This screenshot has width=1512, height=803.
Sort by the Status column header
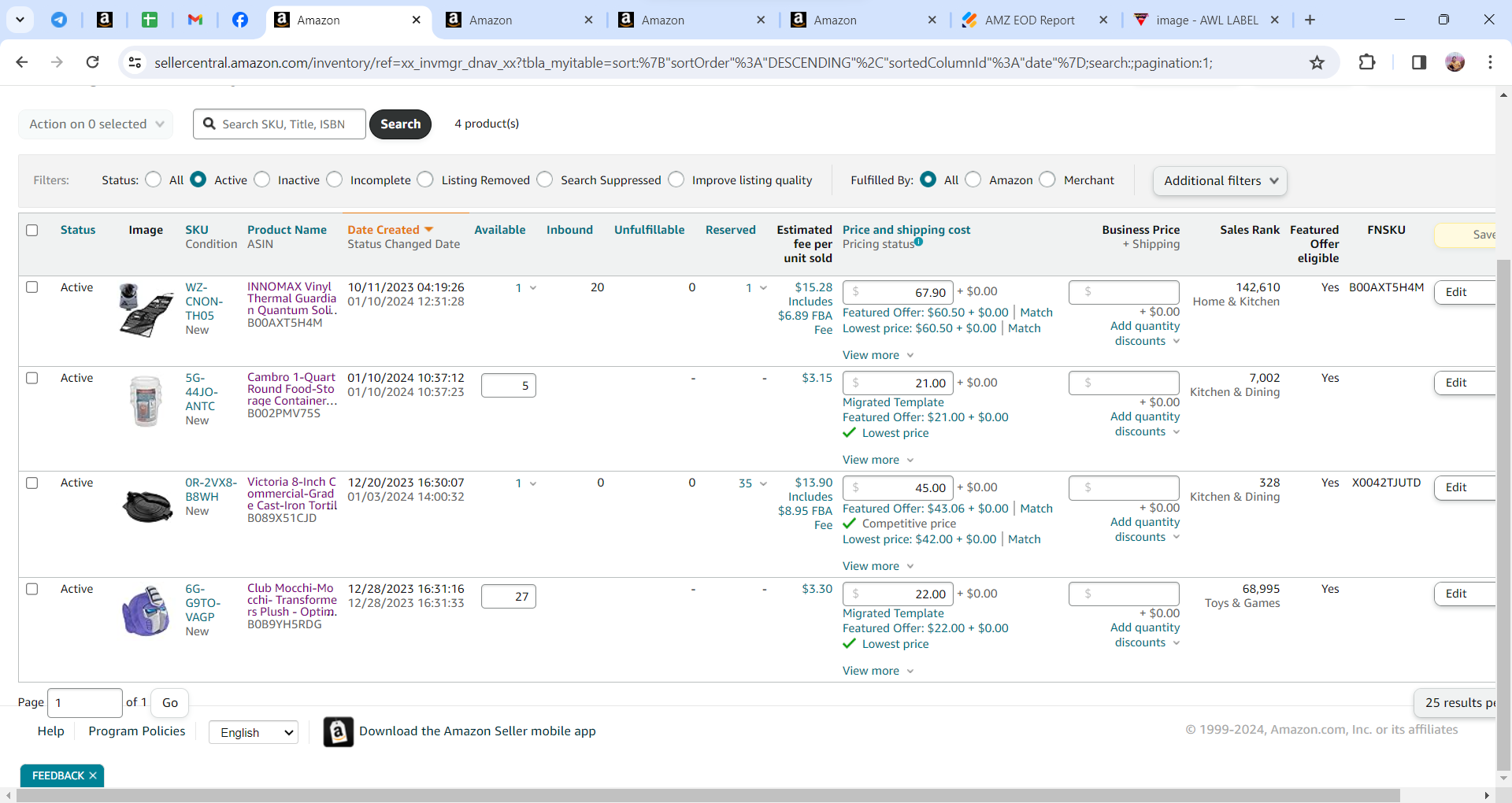pyautogui.click(x=78, y=230)
